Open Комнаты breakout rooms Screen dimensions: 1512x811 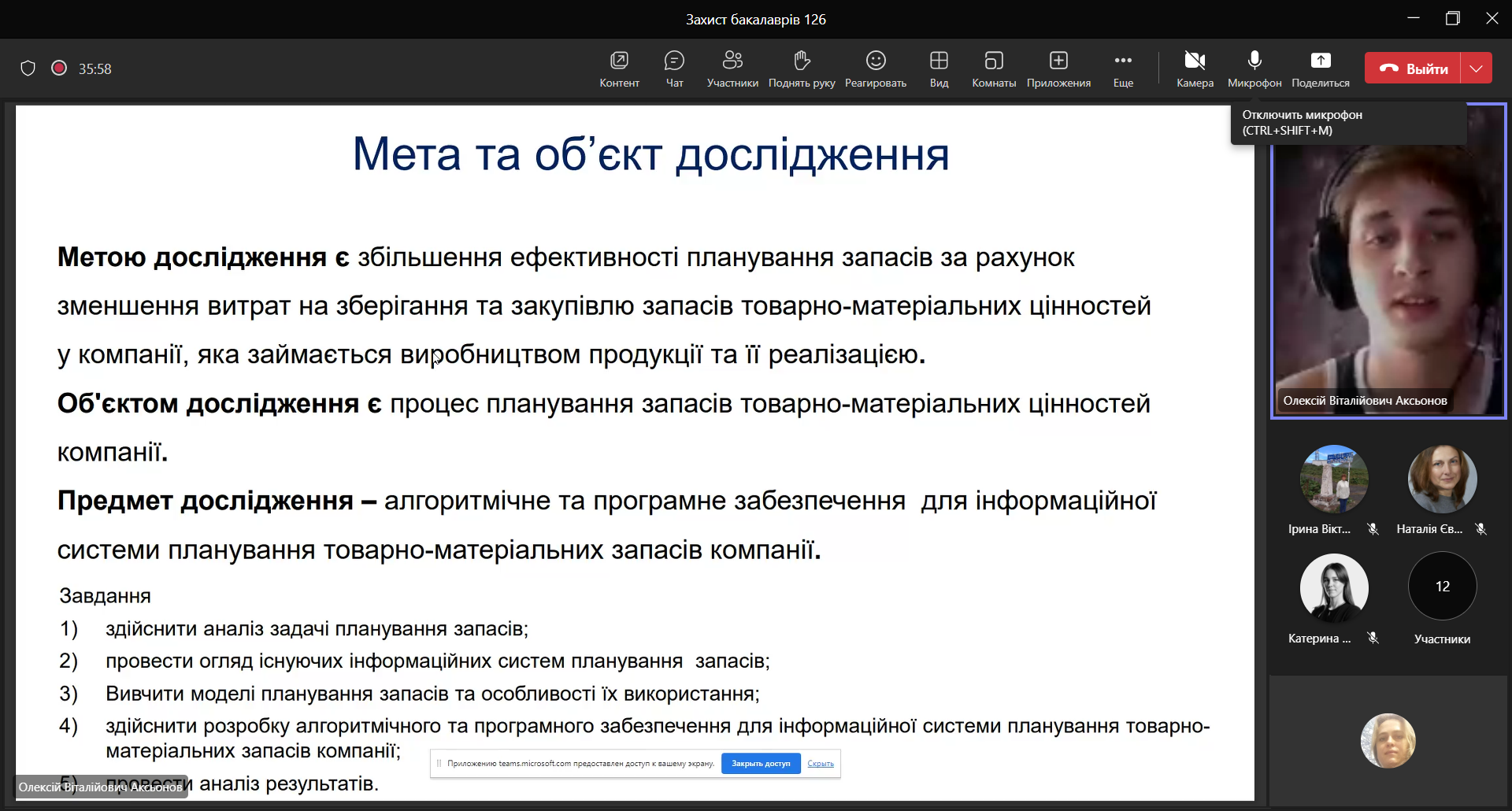994,69
